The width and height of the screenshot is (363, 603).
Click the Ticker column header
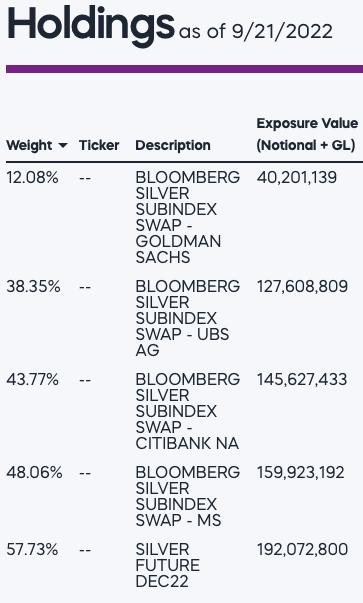click(x=99, y=145)
